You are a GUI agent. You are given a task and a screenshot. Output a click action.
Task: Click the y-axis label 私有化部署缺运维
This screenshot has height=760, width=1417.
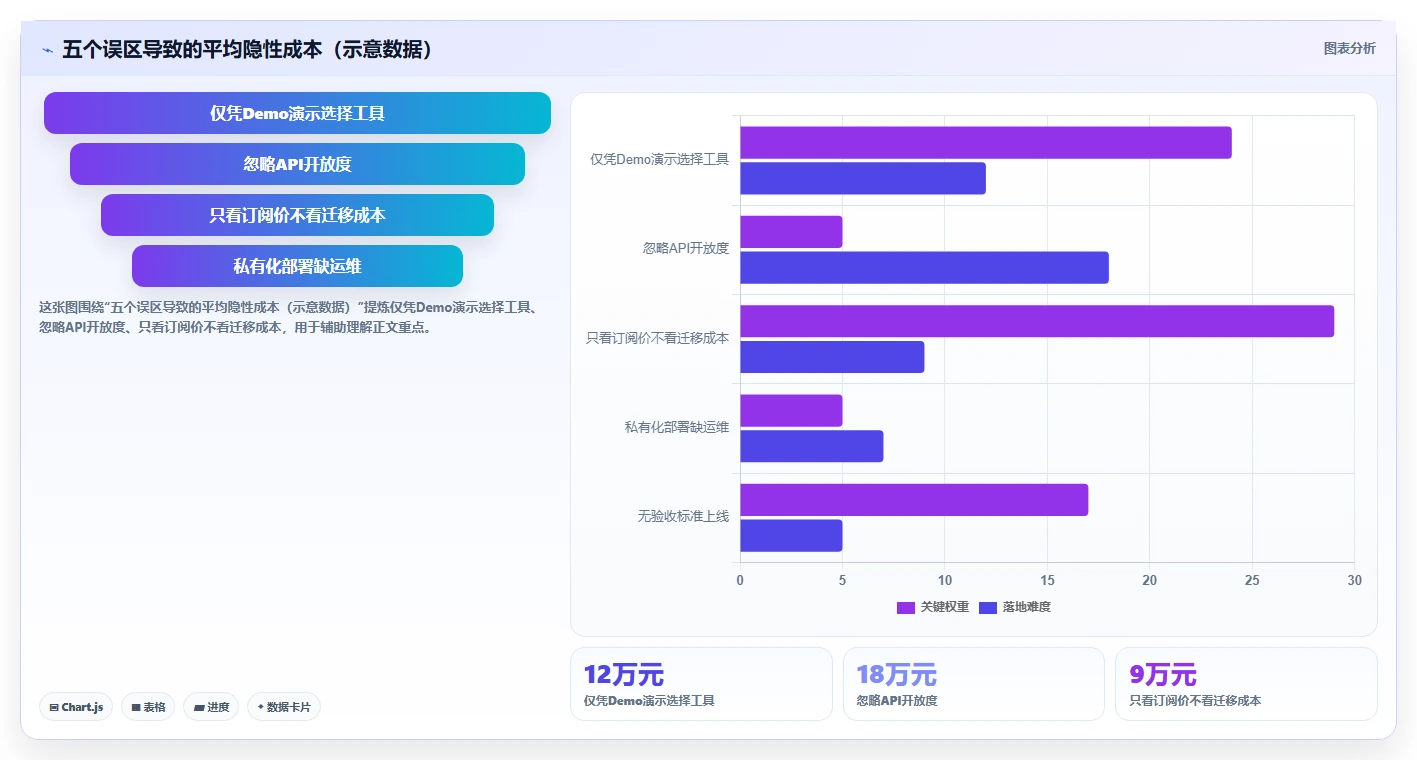point(677,427)
